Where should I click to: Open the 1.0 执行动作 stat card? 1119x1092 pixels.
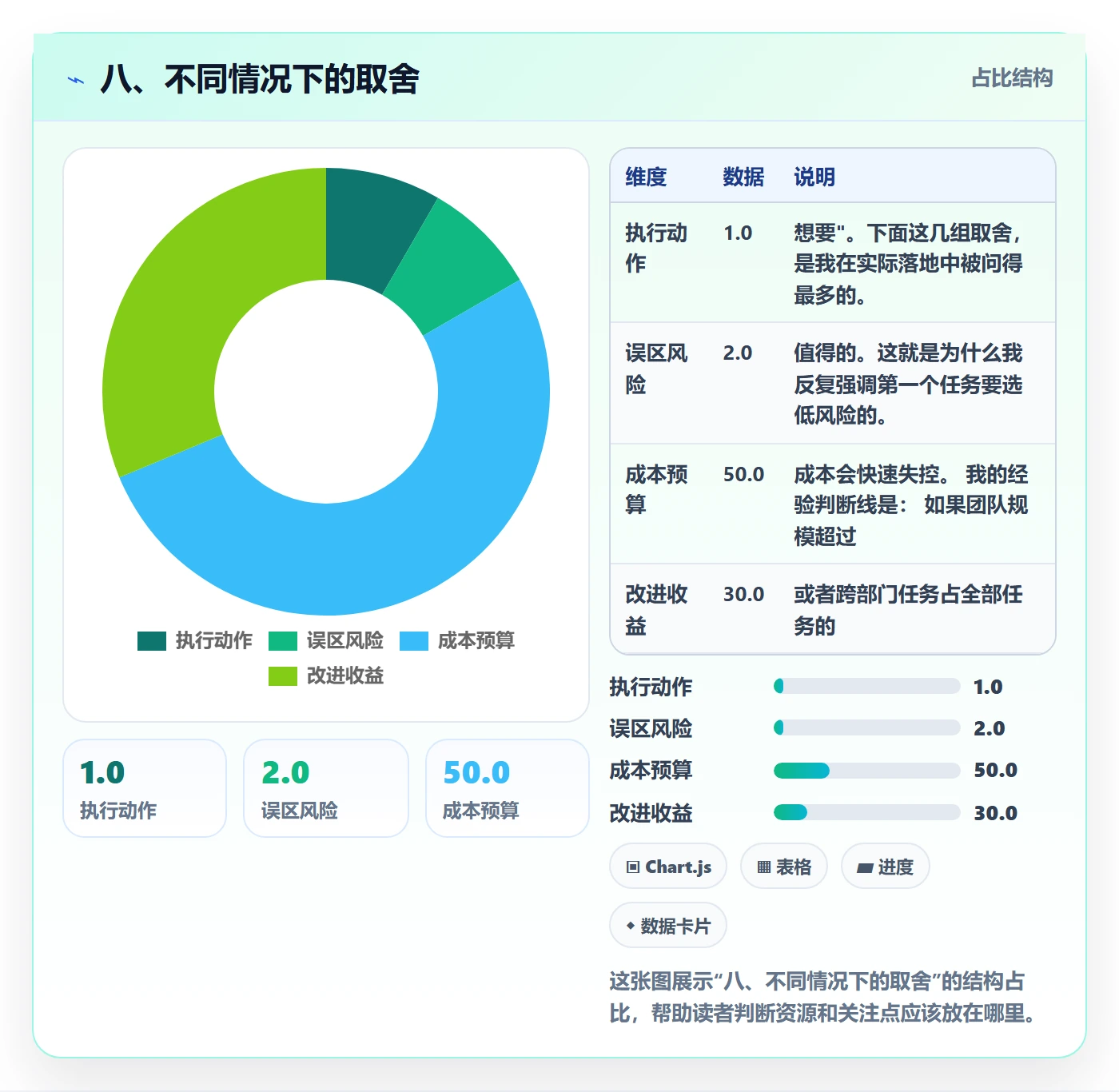point(145,788)
